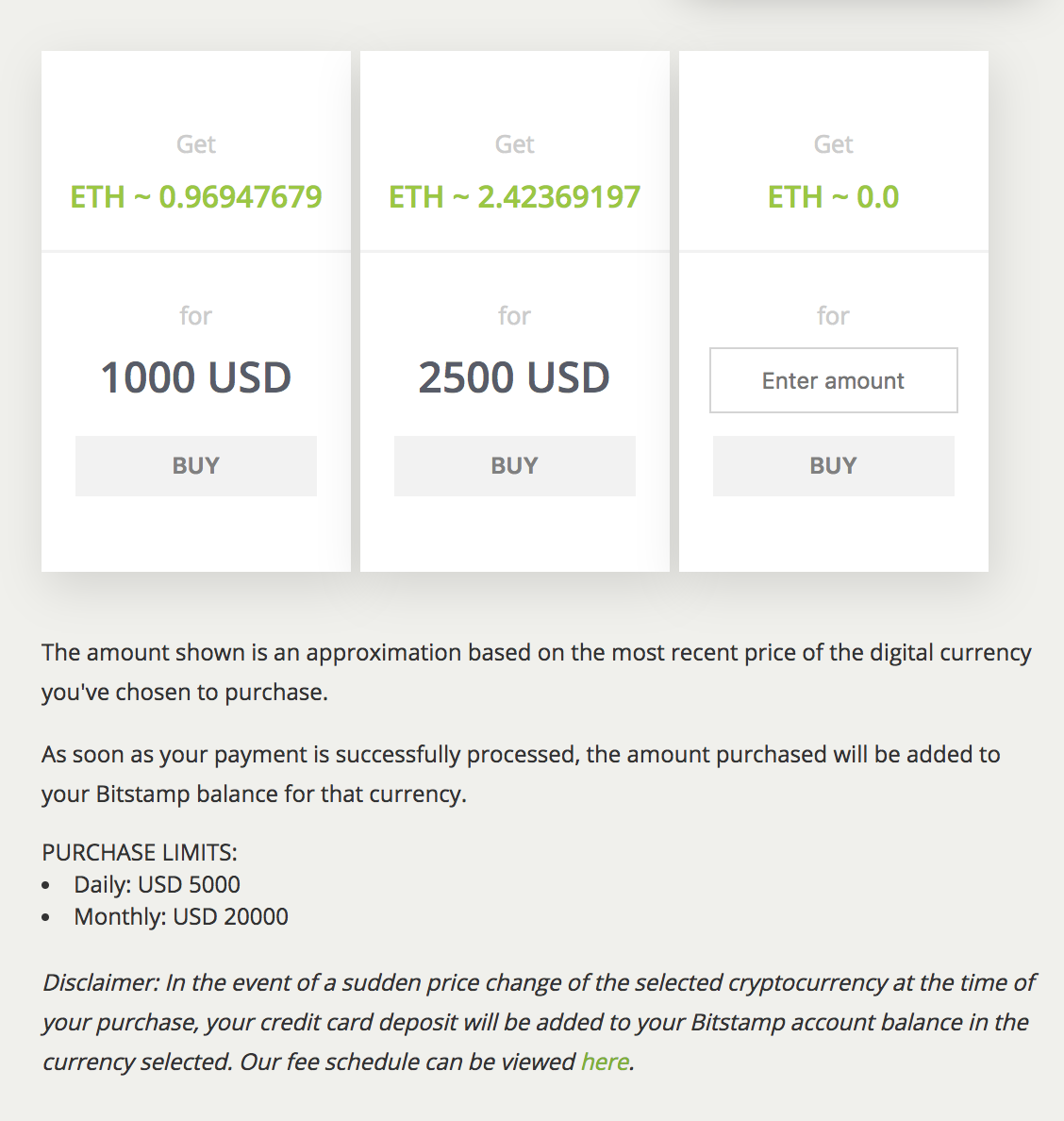Click BUY below the Enter amount field

click(833, 466)
